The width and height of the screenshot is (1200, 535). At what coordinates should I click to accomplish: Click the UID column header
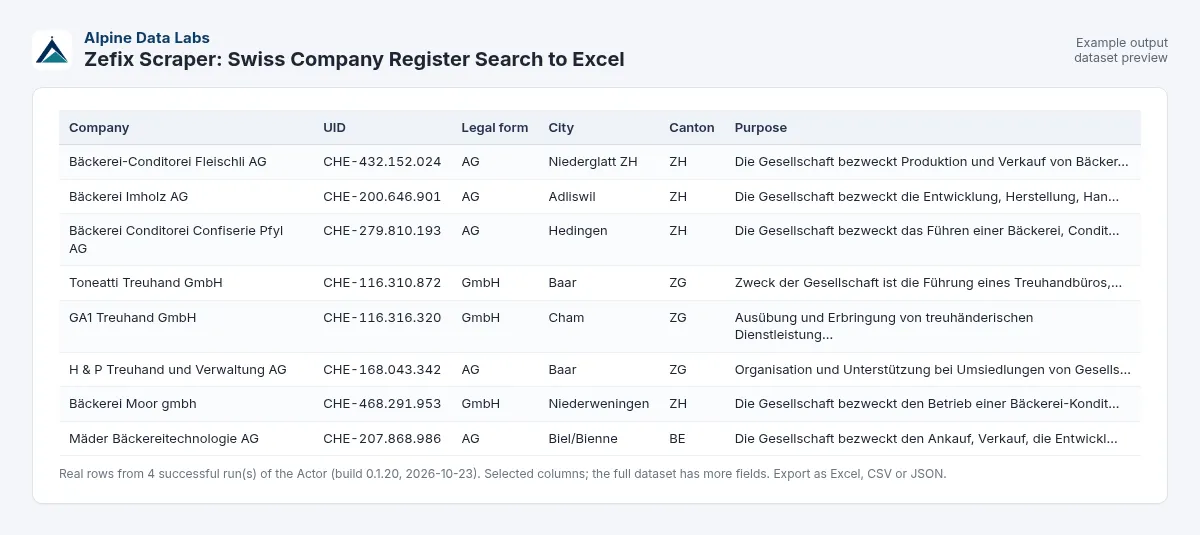(334, 128)
